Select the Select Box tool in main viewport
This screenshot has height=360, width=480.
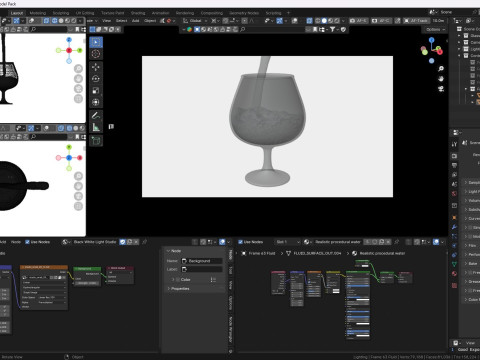click(96, 42)
